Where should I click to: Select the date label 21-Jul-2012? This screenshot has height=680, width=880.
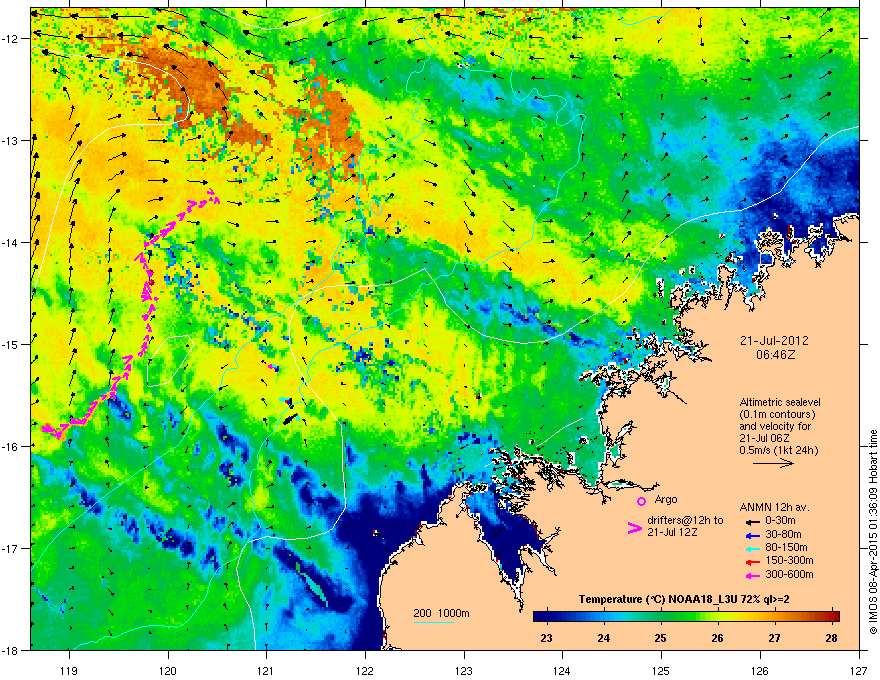pos(774,341)
